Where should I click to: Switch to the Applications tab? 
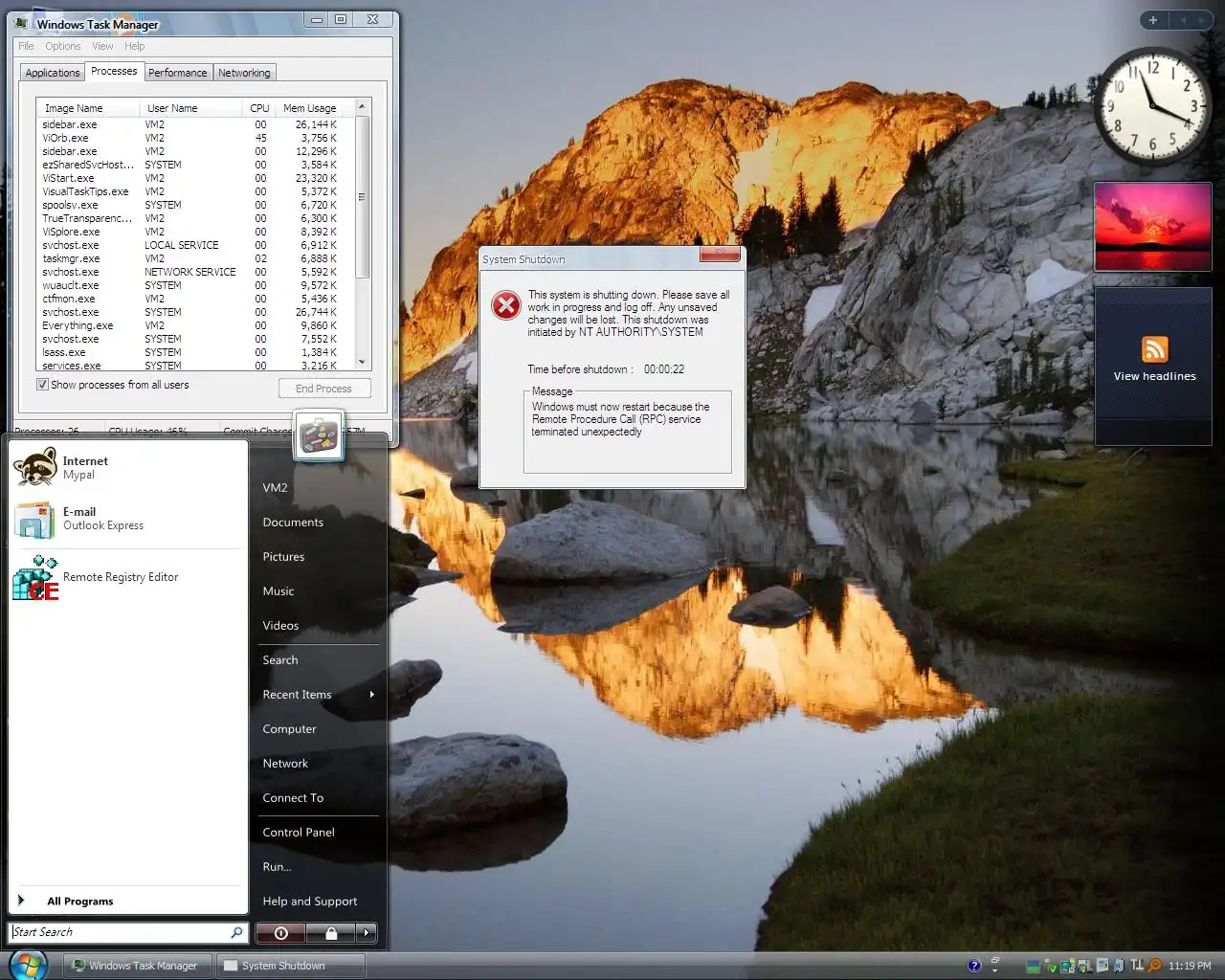point(53,73)
